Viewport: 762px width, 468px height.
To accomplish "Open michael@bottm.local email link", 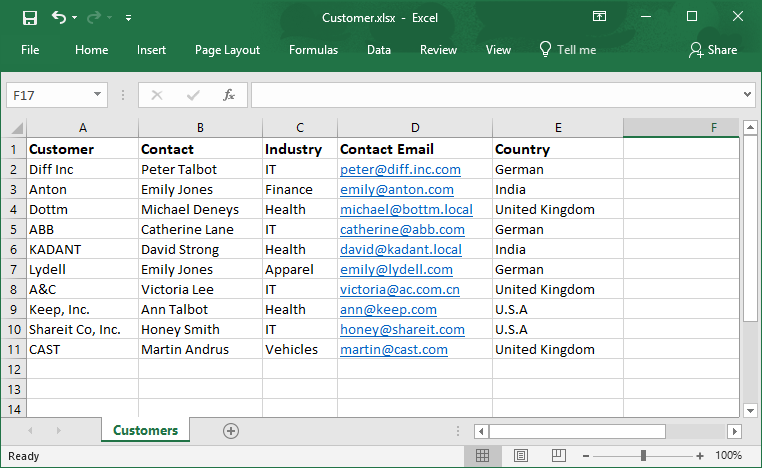I will click(406, 209).
